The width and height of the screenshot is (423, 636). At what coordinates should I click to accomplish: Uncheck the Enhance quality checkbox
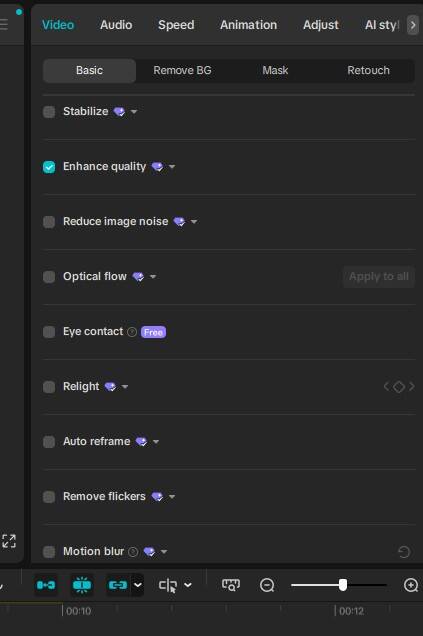49,167
